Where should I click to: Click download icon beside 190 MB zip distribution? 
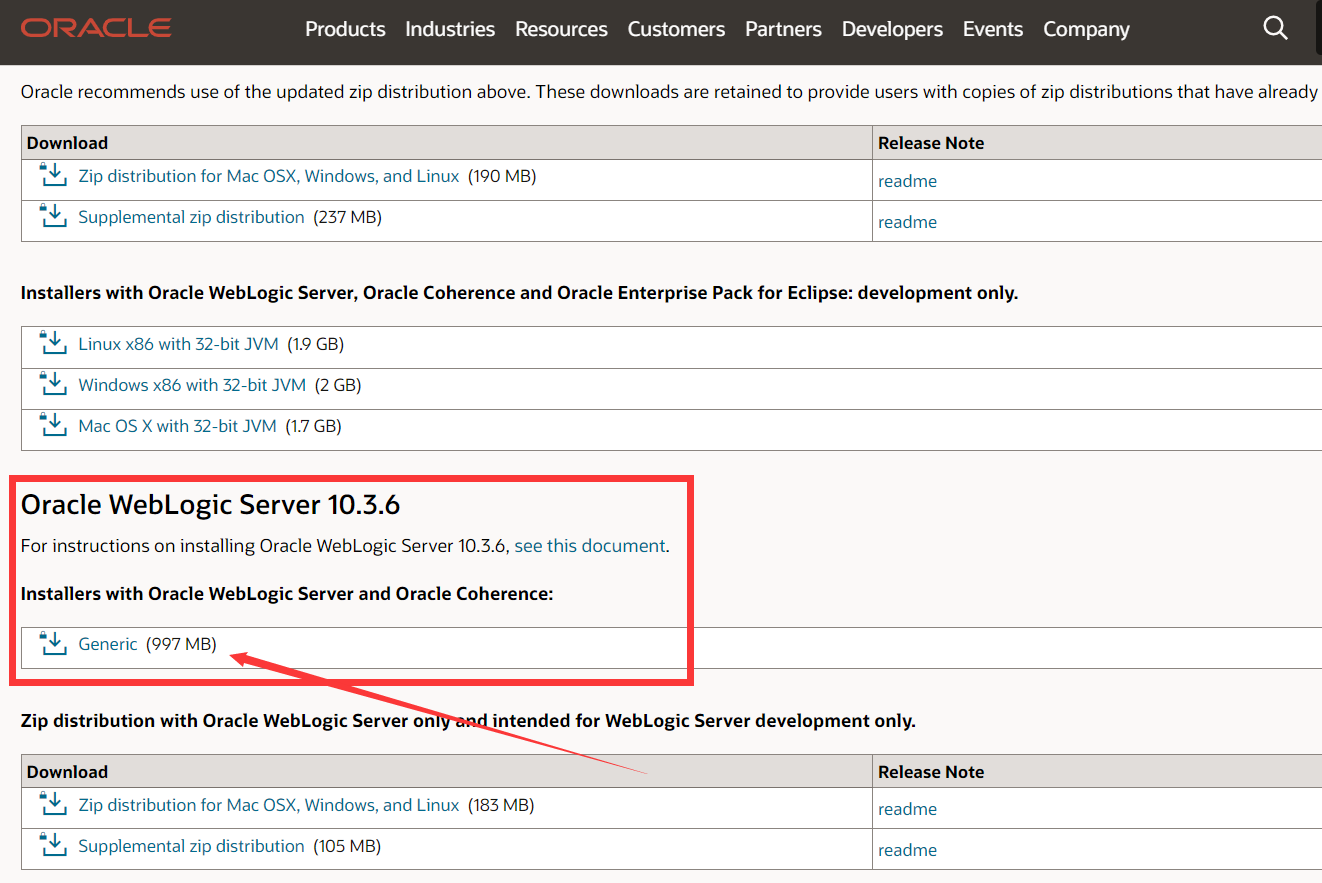pos(53,175)
